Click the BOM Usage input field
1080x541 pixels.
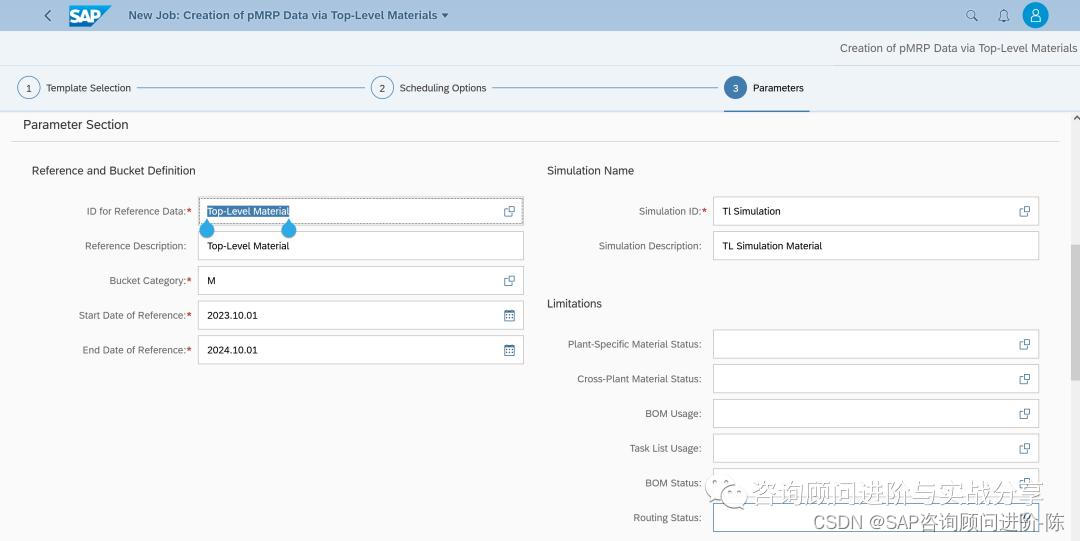tap(875, 414)
